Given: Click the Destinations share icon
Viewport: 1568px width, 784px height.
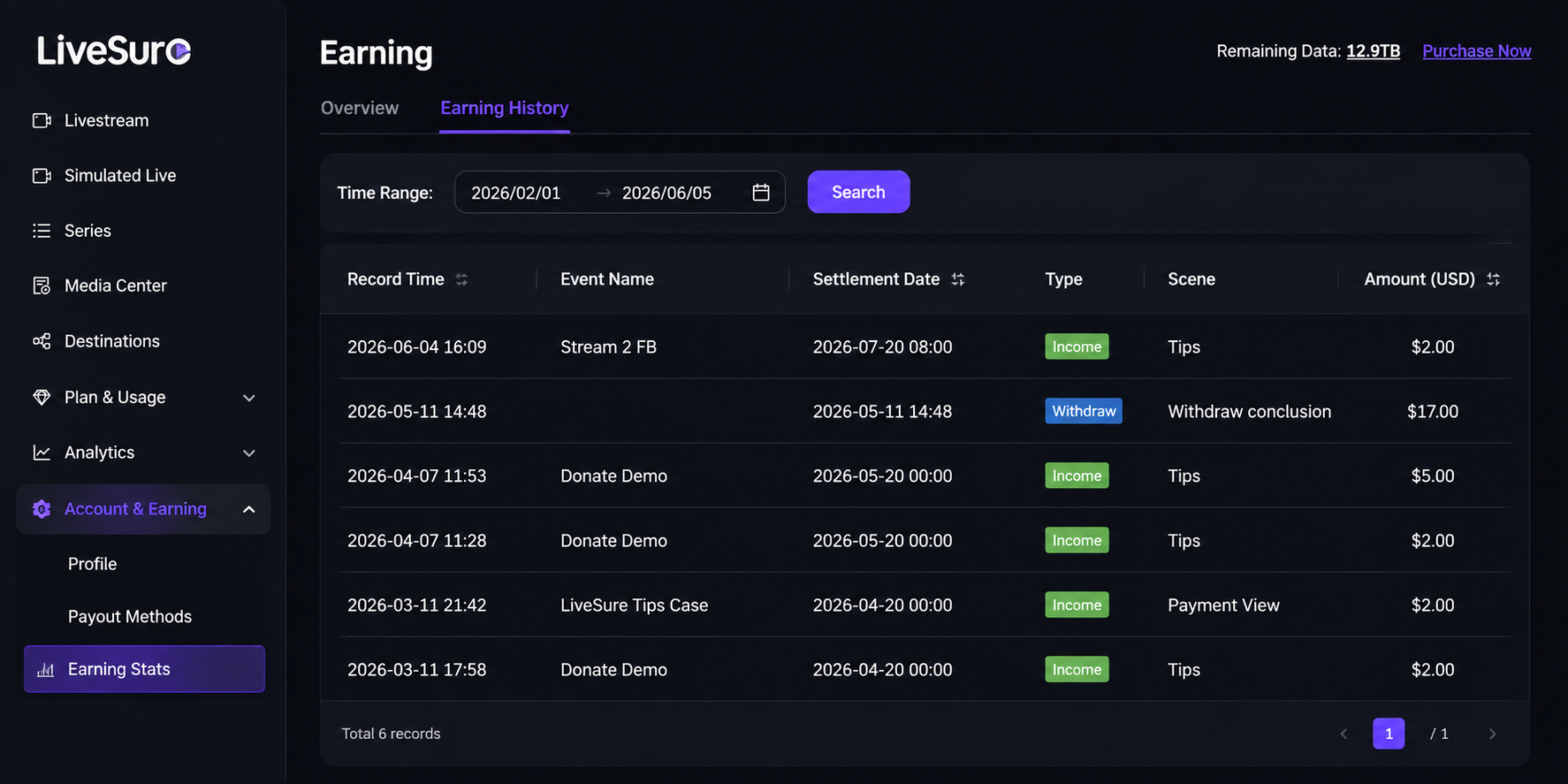Looking at the screenshot, I should pos(42,341).
